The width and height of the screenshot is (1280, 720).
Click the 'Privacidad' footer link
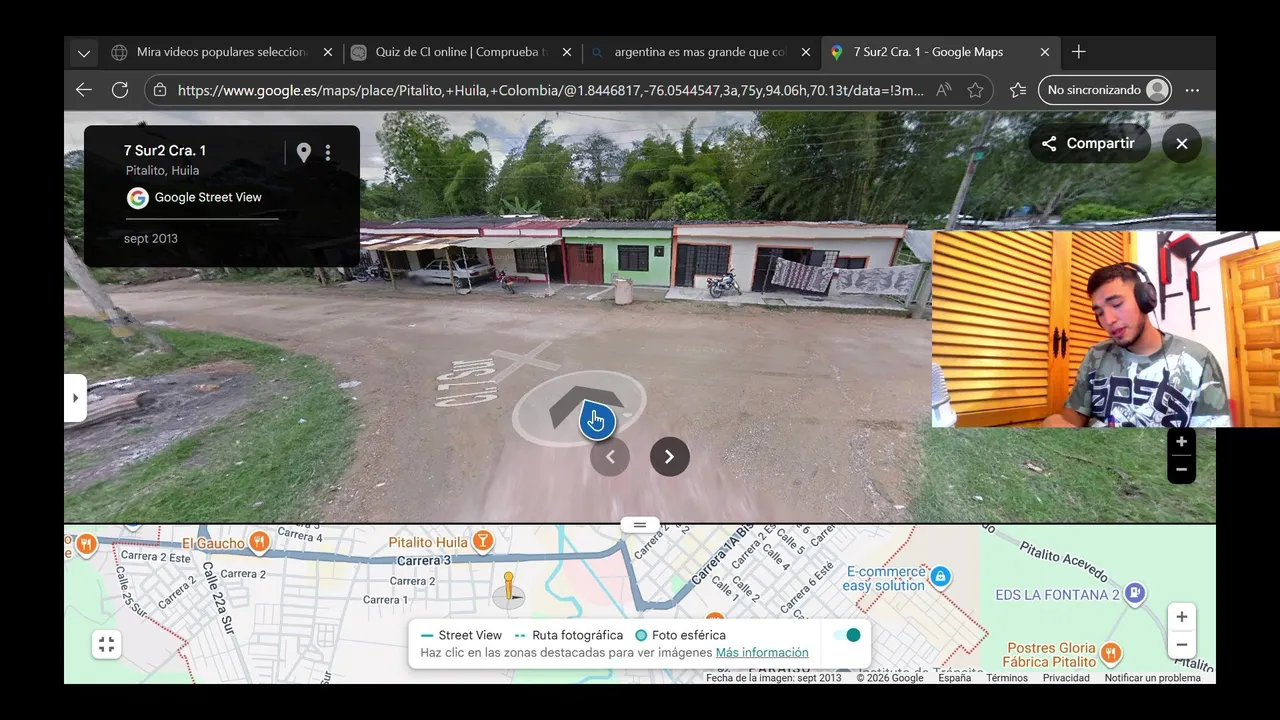(x=1066, y=678)
